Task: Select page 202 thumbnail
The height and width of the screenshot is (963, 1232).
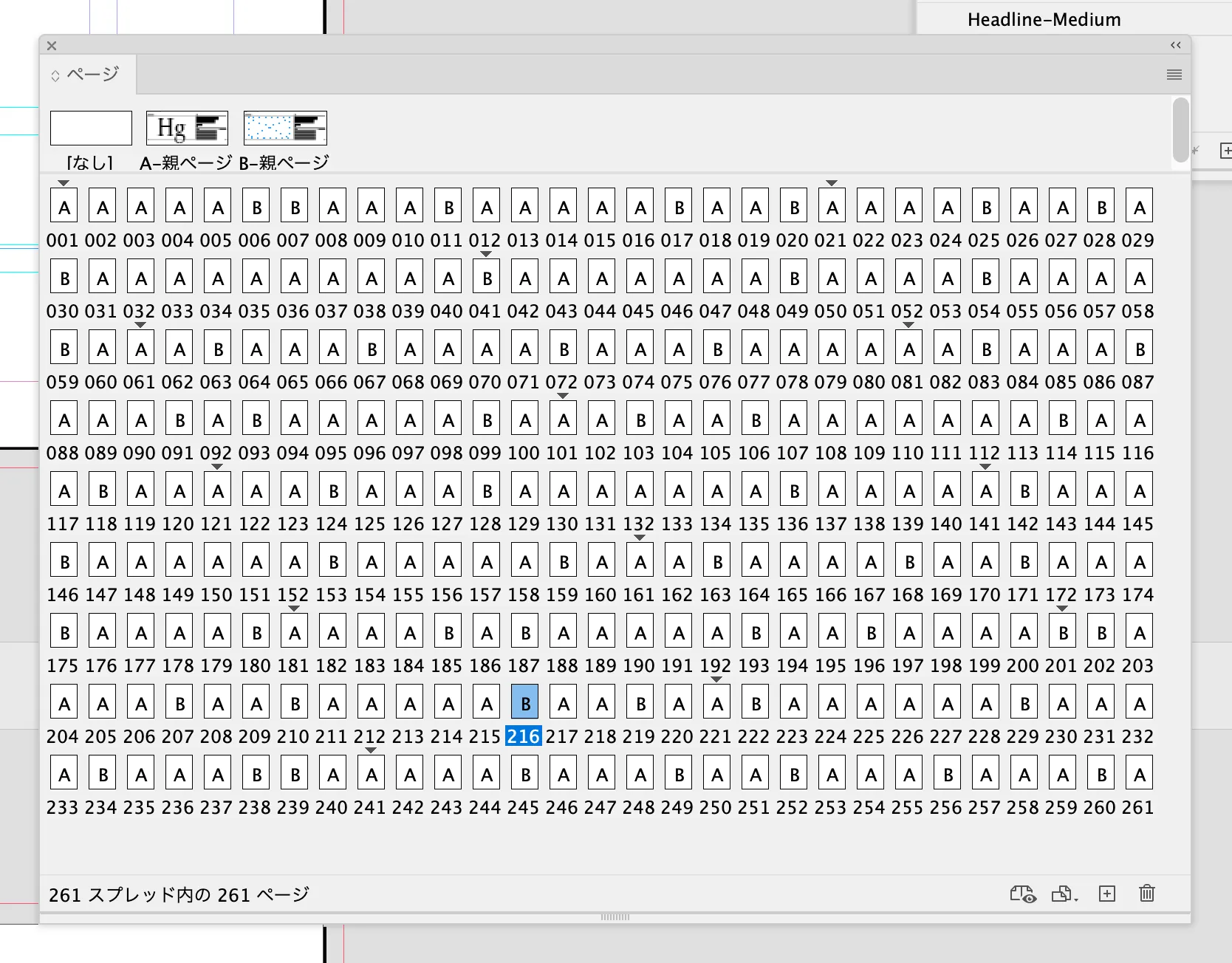Action: pyautogui.click(x=1101, y=631)
